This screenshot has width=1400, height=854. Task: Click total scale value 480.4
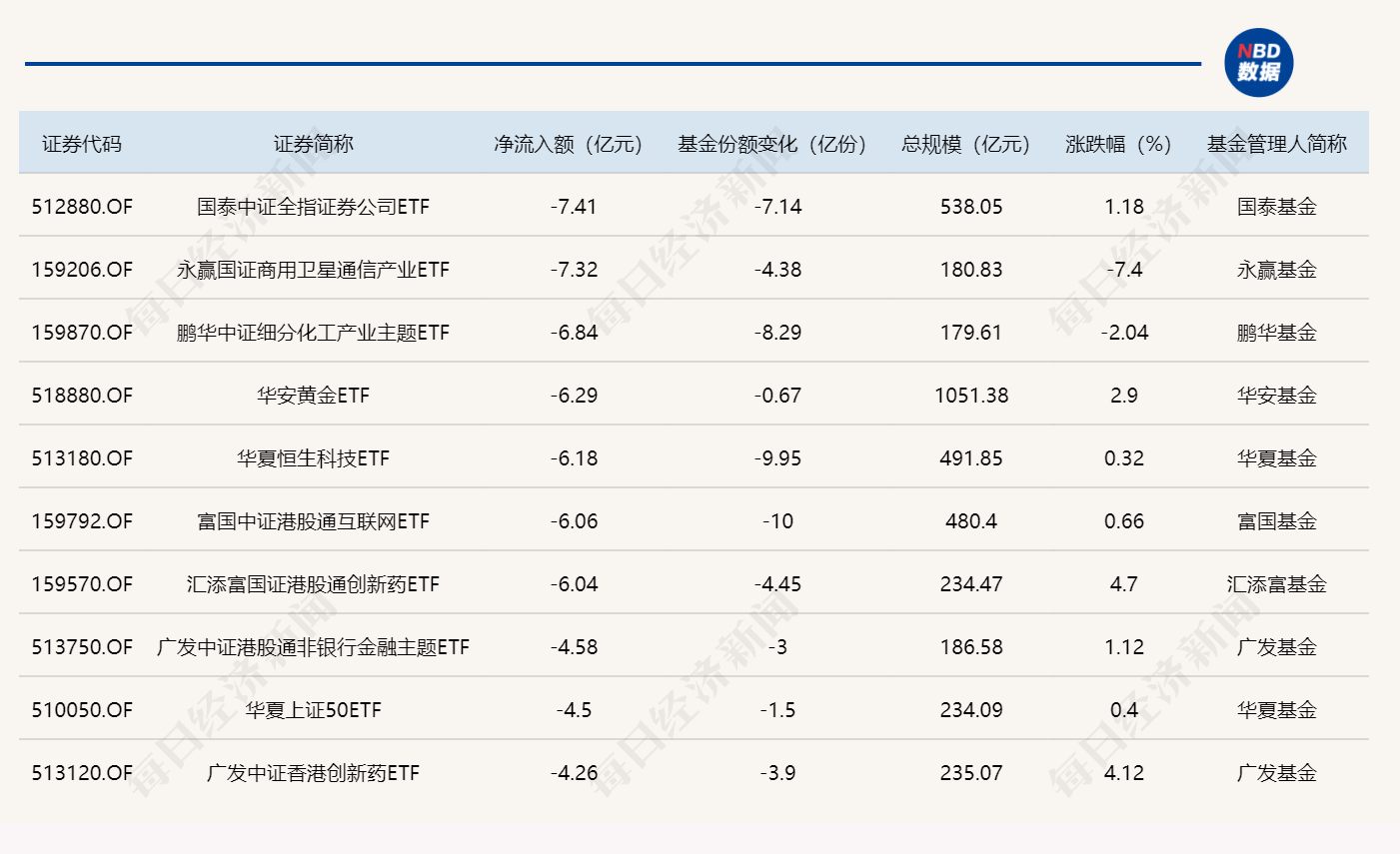point(971,521)
